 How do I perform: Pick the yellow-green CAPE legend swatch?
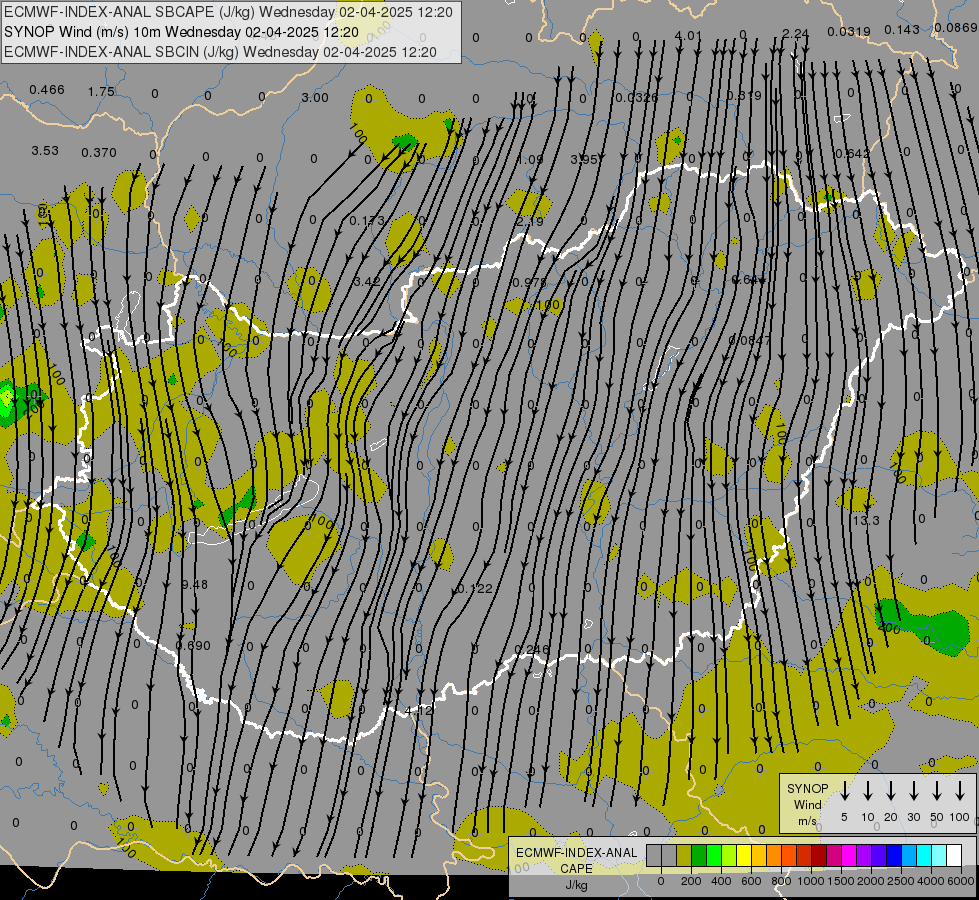(x=729, y=856)
